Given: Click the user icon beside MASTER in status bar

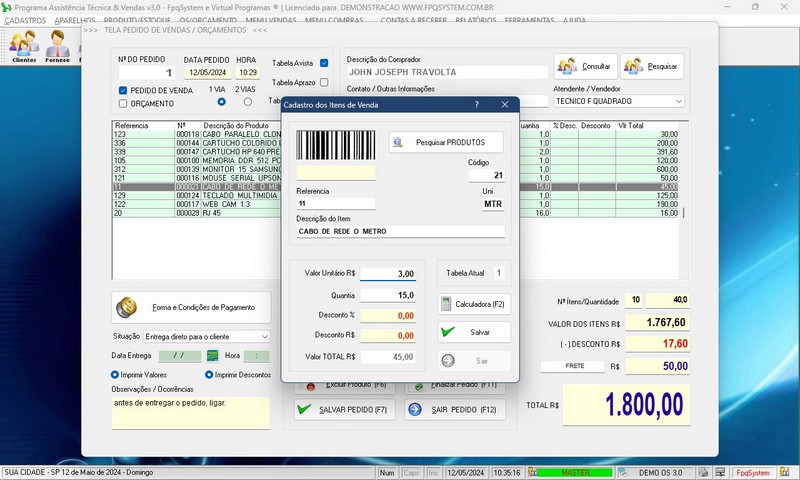Looking at the screenshot, I should pyautogui.click(x=532, y=473).
